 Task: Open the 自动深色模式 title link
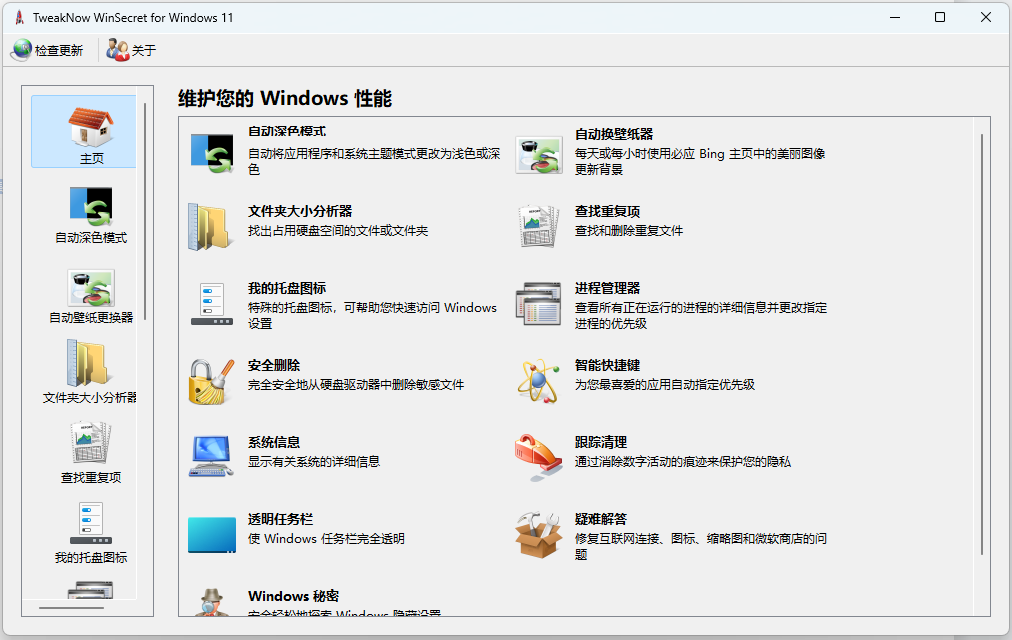[287, 131]
